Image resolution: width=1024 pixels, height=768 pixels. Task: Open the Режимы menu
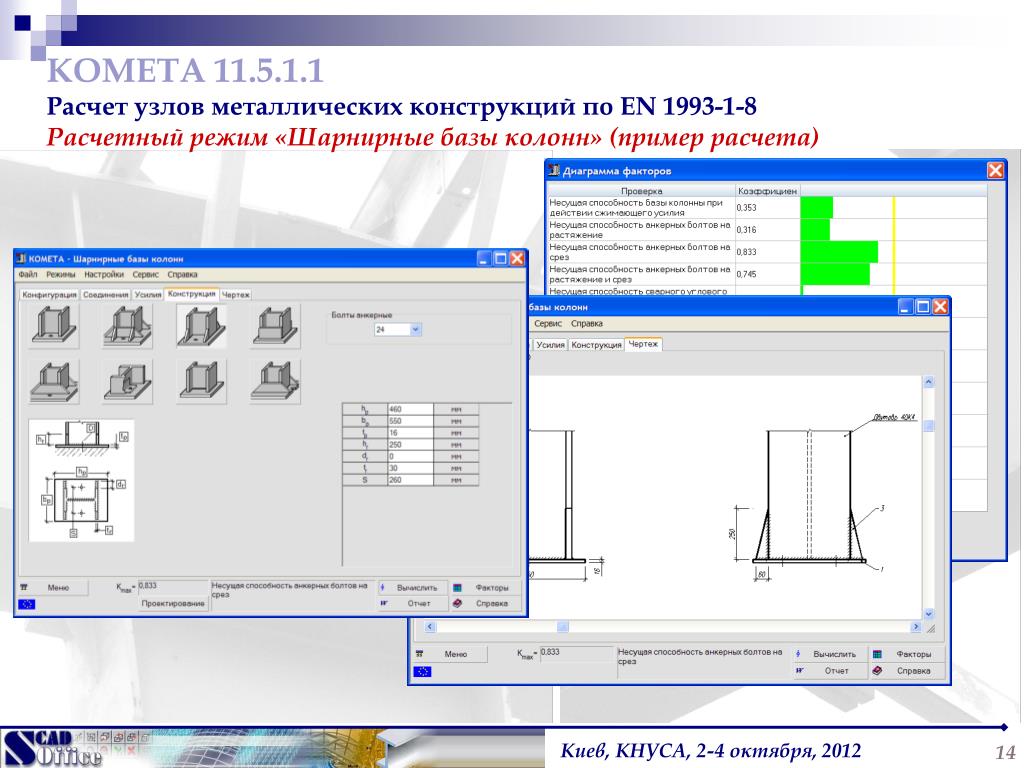point(61,274)
